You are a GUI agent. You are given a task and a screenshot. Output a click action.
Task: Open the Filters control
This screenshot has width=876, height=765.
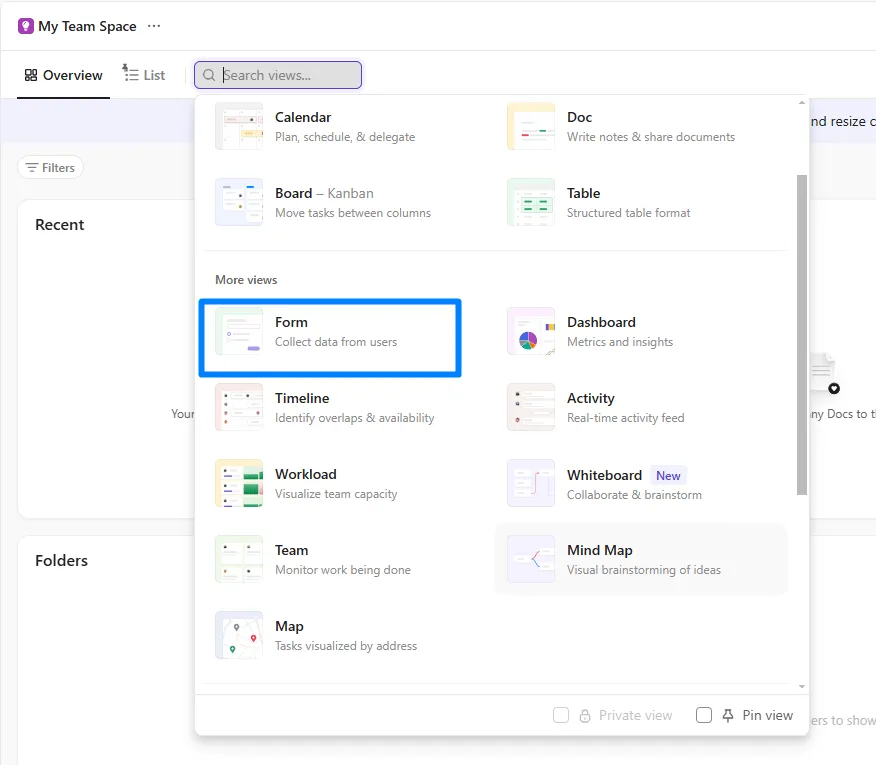point(50,168)
